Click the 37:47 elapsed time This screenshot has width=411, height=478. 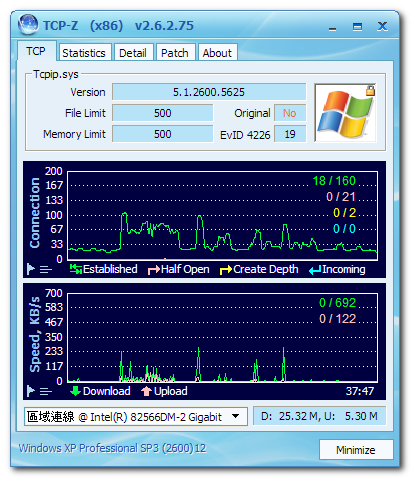(x=360, y=391)
